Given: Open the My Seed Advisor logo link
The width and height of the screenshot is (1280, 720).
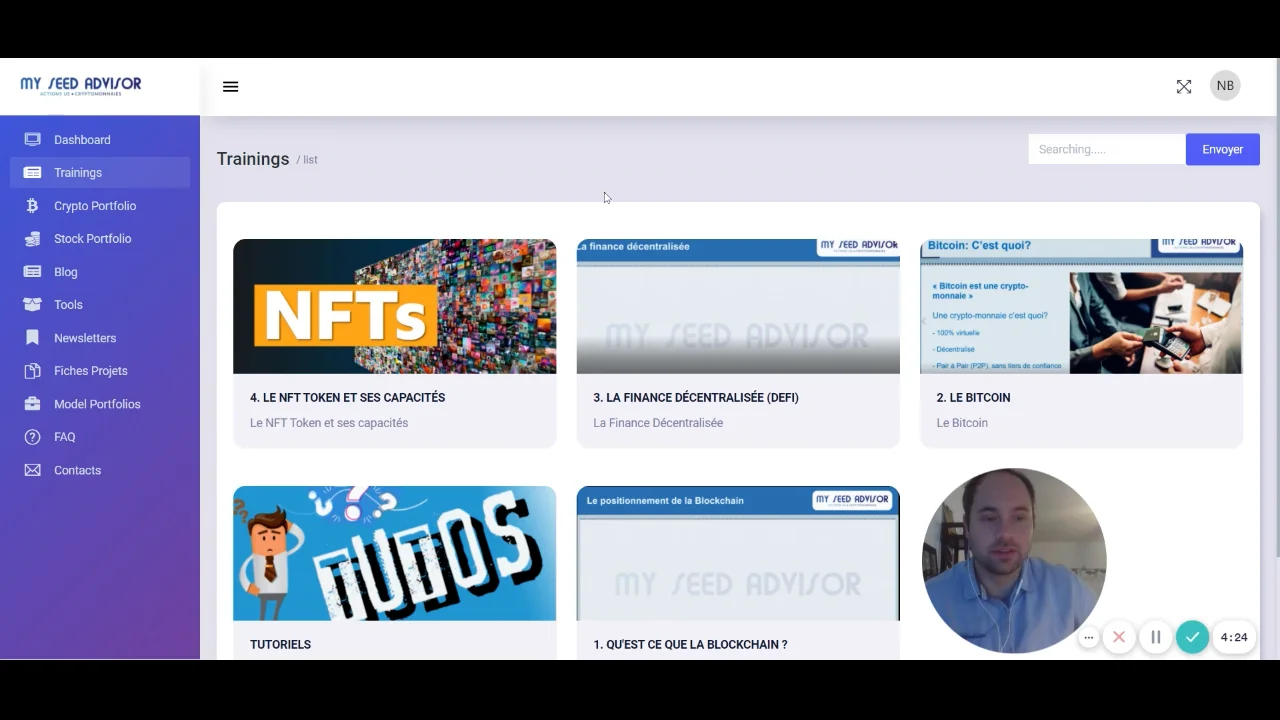Looking at the screenshot, I should click(81, 86).
